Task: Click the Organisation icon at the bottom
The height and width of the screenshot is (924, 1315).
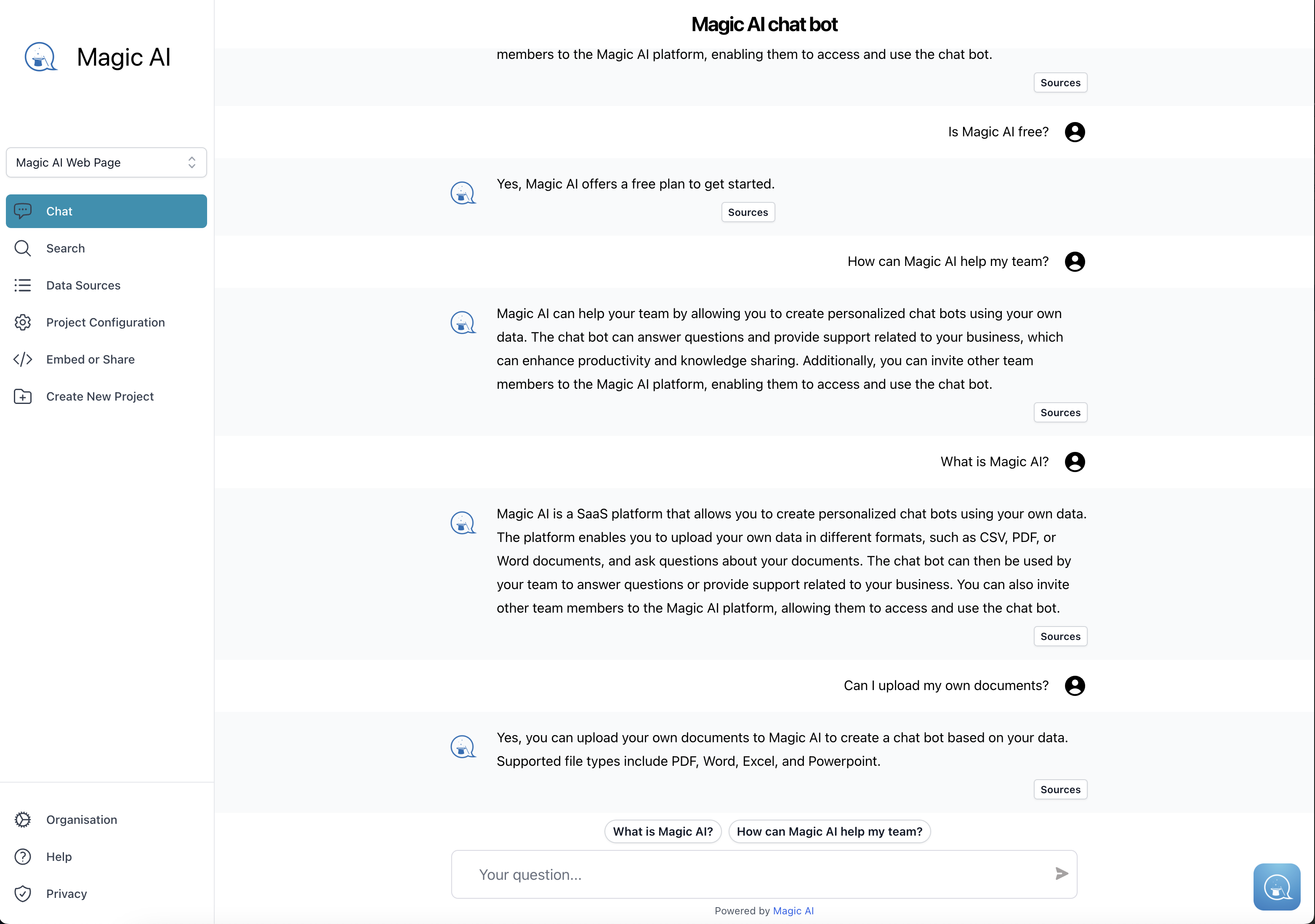Action: click(x=23, y=819)
